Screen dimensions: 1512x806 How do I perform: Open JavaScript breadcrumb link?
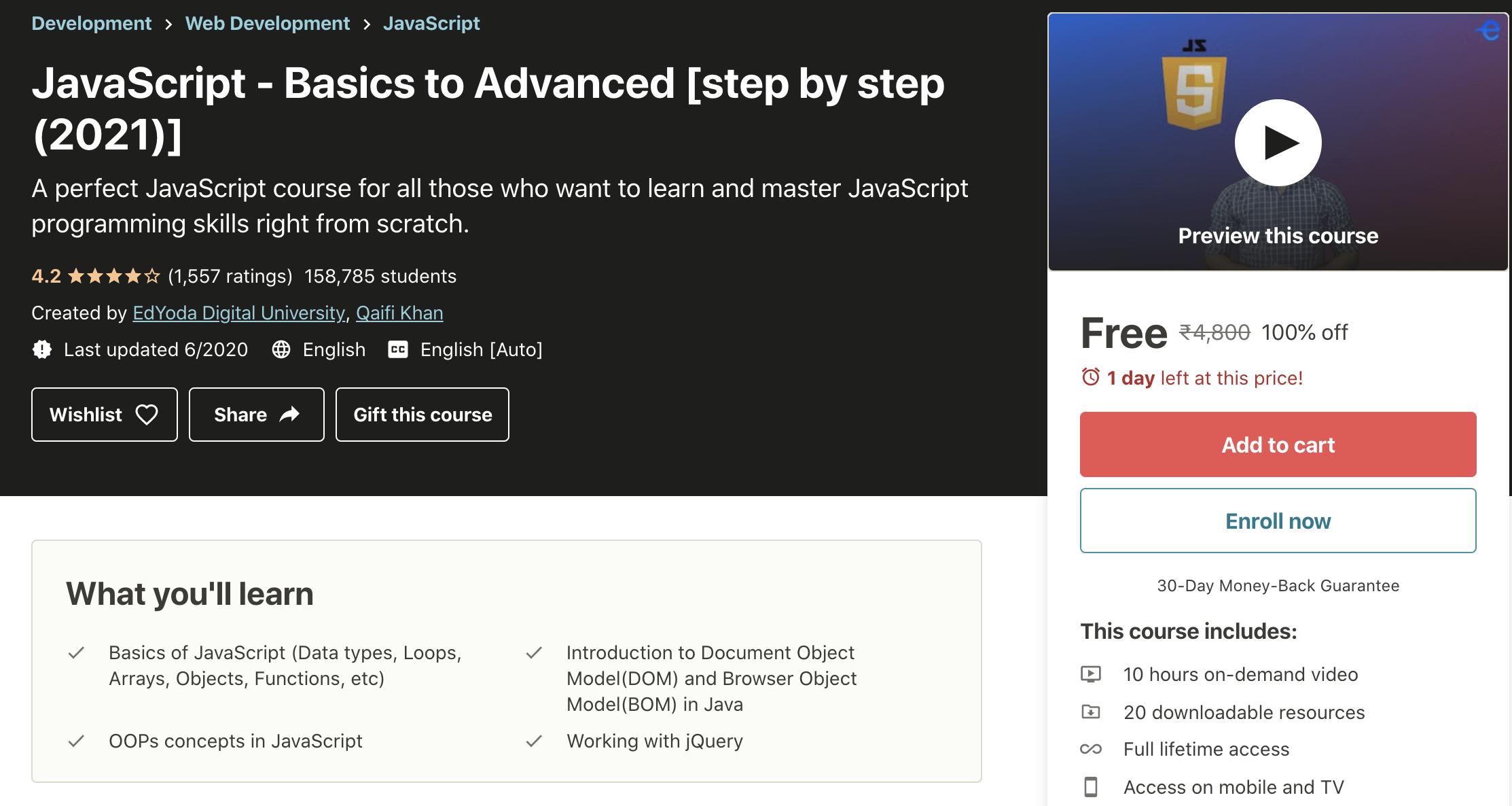point(431,24)
